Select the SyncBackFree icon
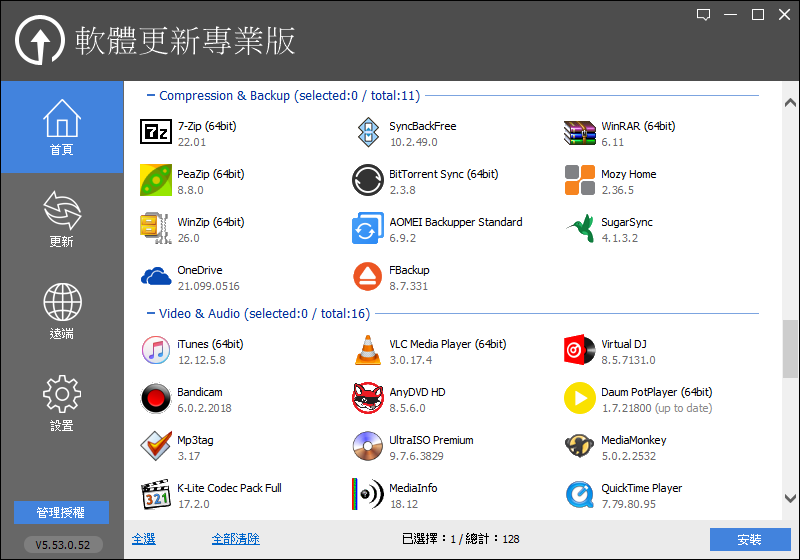Image resolution: width=800 pixels, height=560 pixels. click(x=368, y=132)
